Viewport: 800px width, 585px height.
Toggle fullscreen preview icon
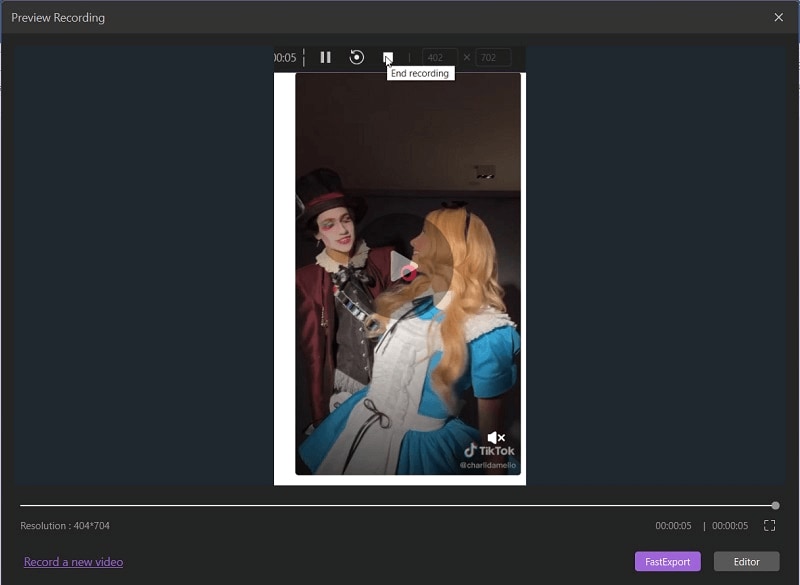769,525
